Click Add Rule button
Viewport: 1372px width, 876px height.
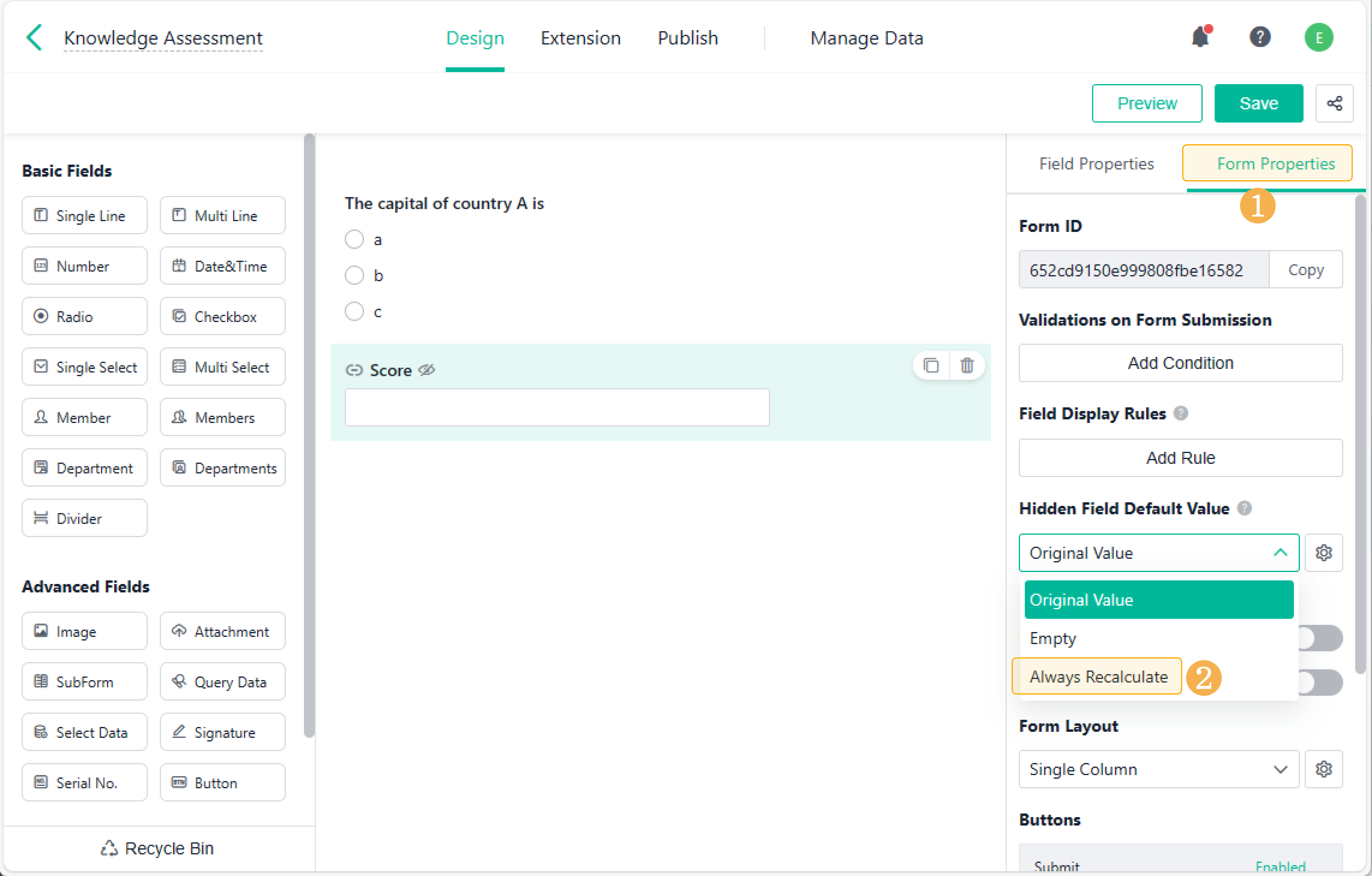[1181, 458]
